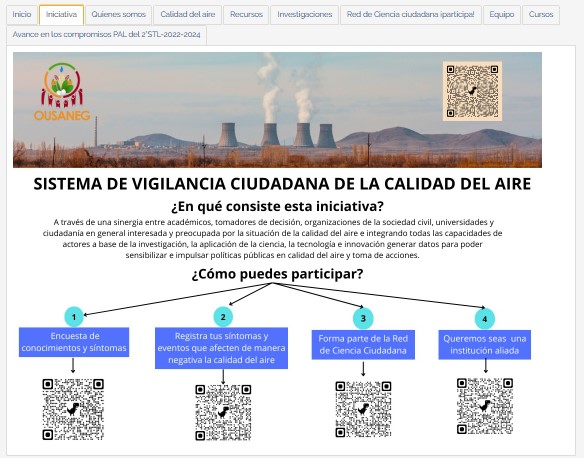Click the number 2 circle
The height and width of the screenshot is (458, 584).
click(x=223, y=317)
